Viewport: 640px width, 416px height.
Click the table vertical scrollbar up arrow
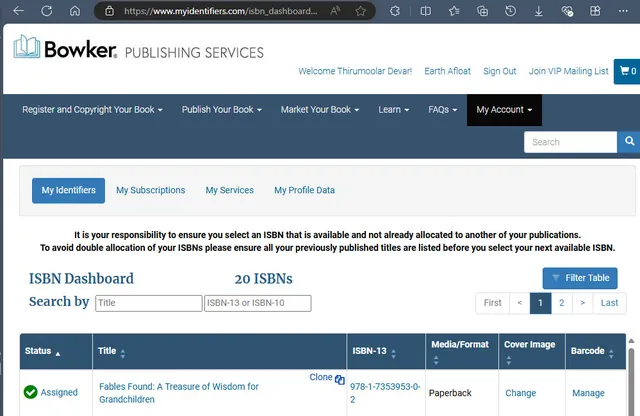pos(631,341)
